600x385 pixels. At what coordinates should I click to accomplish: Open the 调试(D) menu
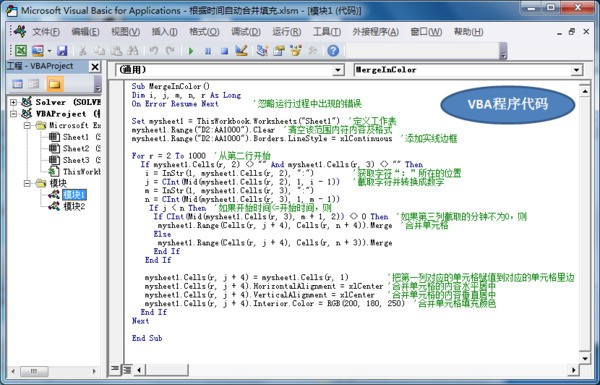tap(246, 32)
